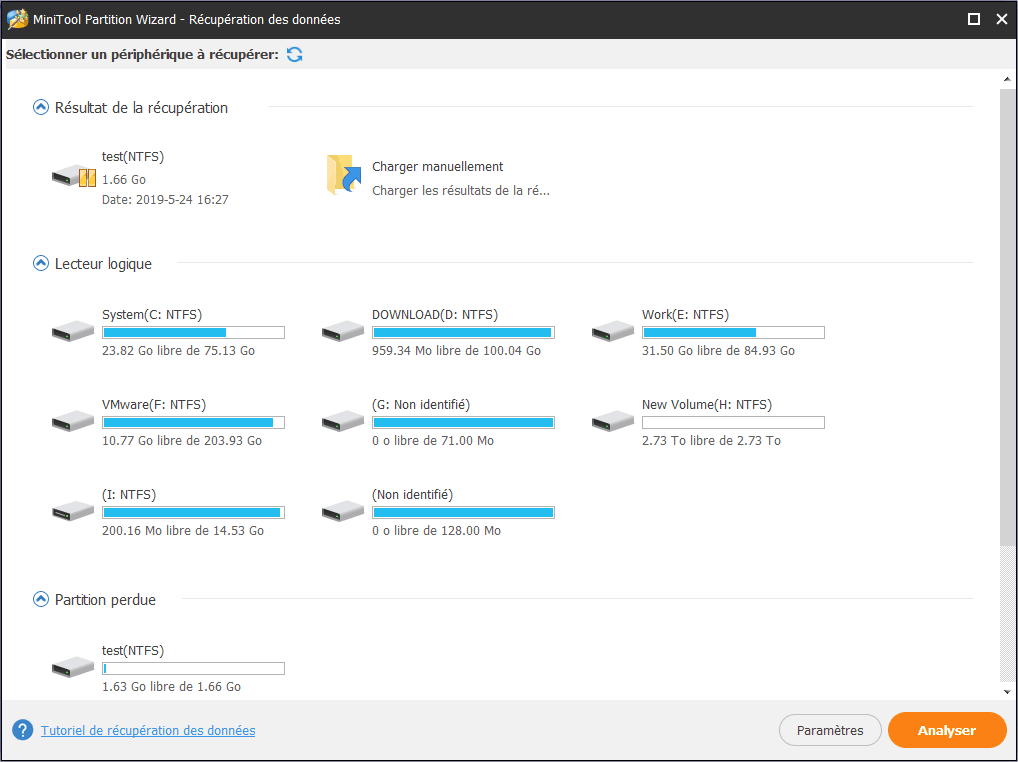1018x762 pixels.
Task: Collapse the Résultat de la récupération section
Action: click(40, 107)
